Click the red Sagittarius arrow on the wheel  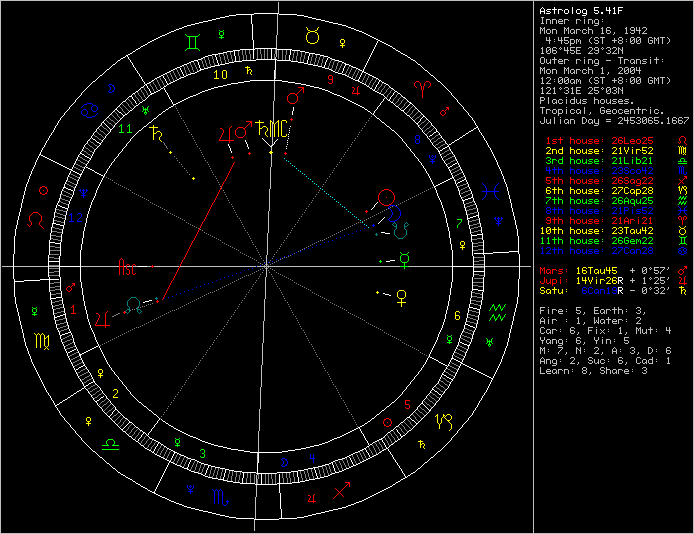(x=343, y=491)
